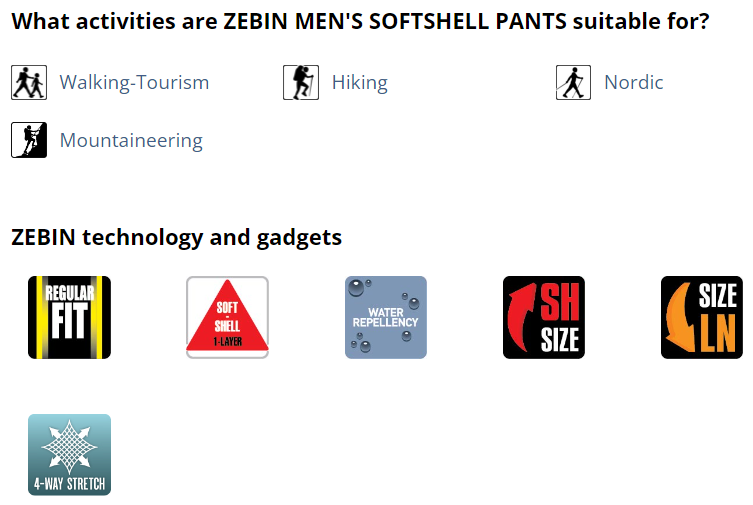The image size is (753, 505).
Task: Click the activities suitable-for heading
Action: click(360, 21)
